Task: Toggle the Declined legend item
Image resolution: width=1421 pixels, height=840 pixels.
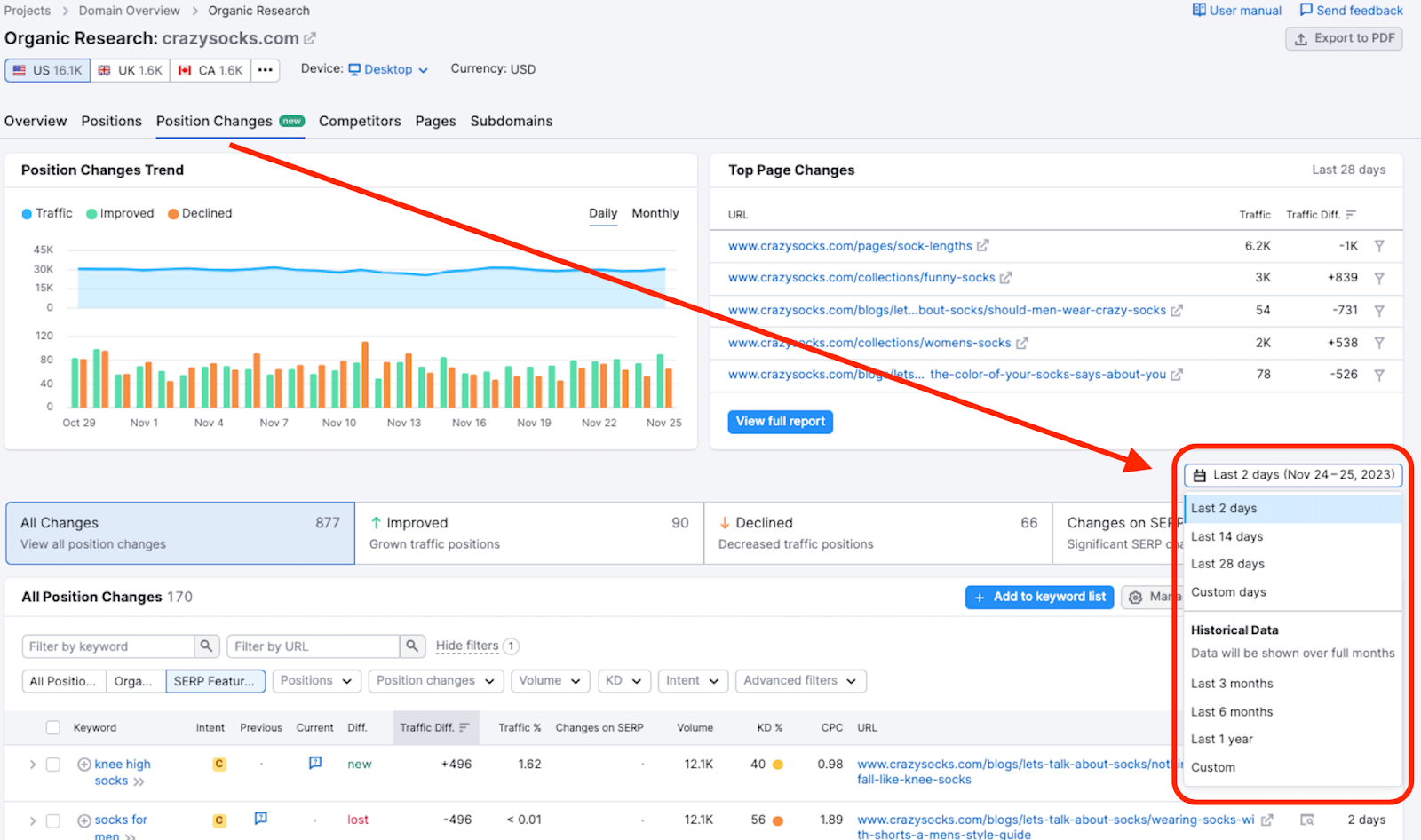Action: pos(200,213)
